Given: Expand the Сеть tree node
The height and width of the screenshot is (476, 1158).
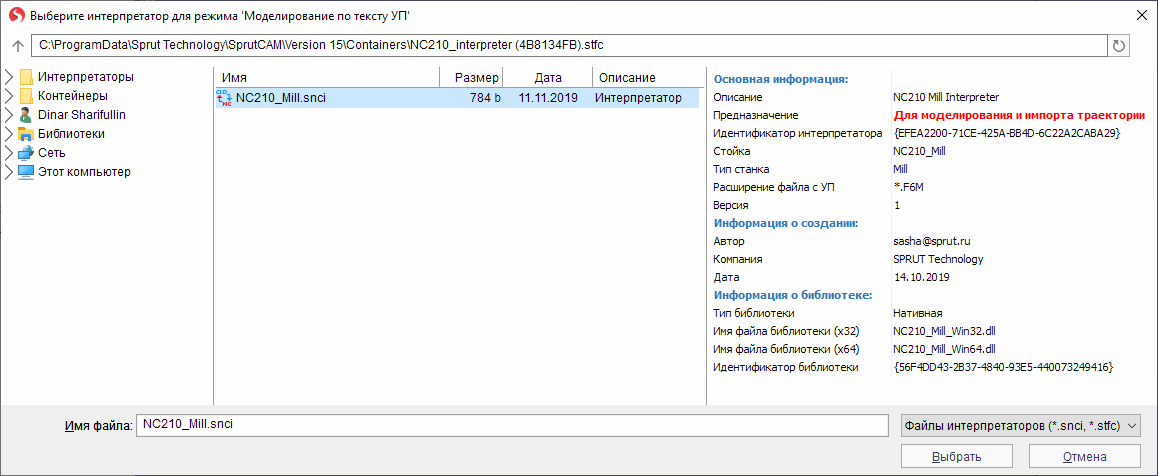Looking at the screenshot, I should (x=9, y=153).
